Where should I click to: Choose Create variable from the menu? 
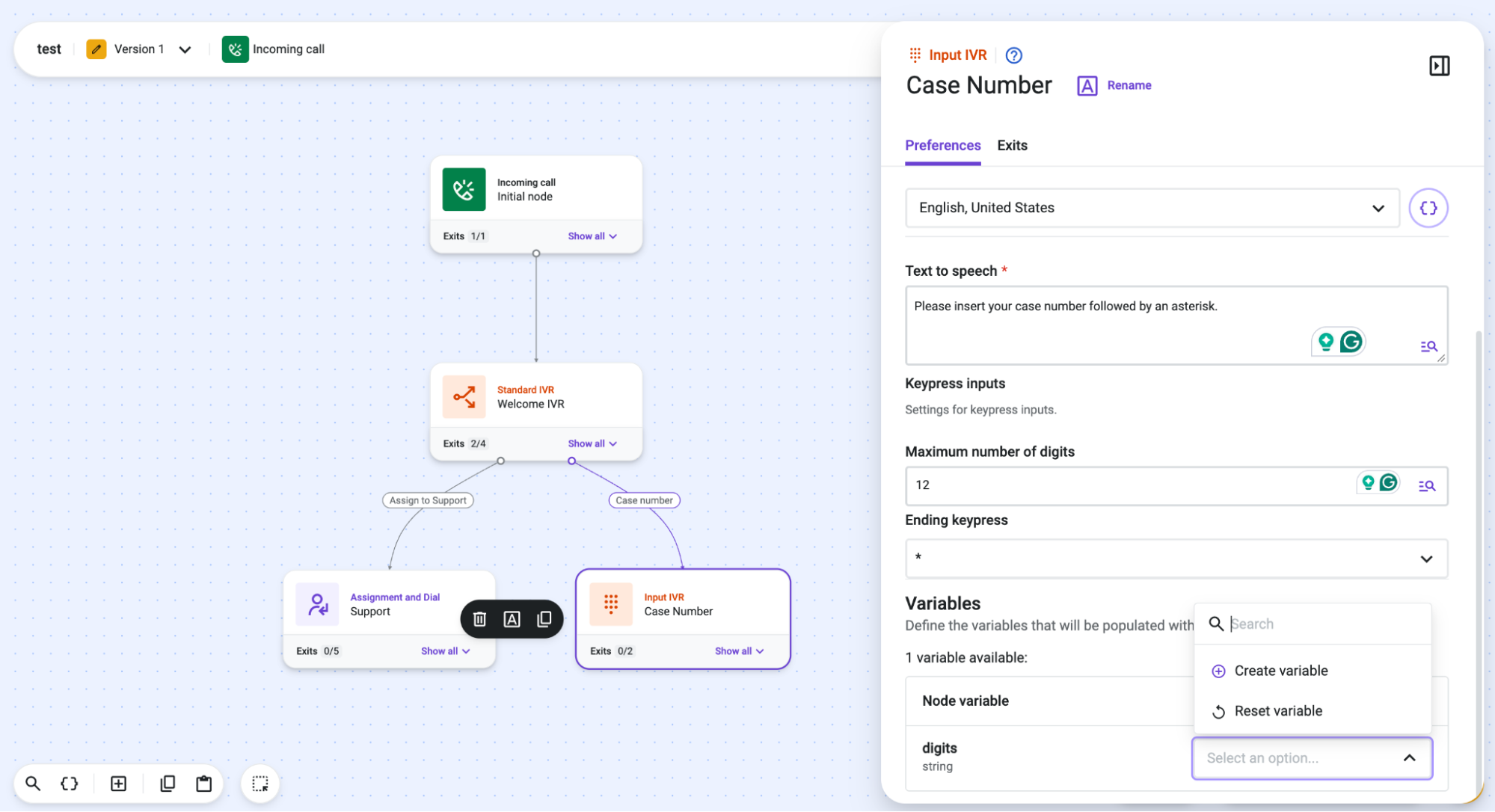1313,671
